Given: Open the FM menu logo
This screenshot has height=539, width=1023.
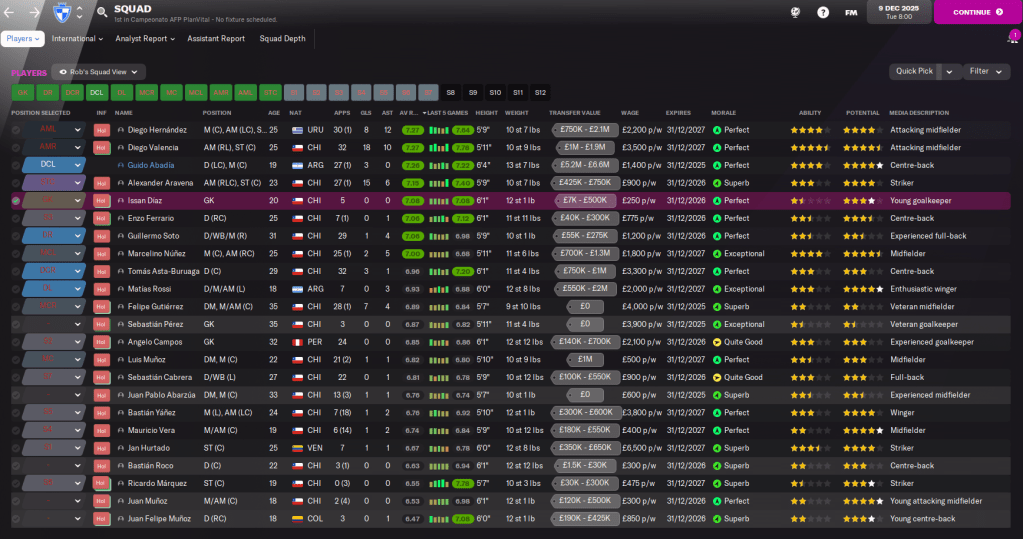Looking at the screenshot, I should click(x=851, y=12).
